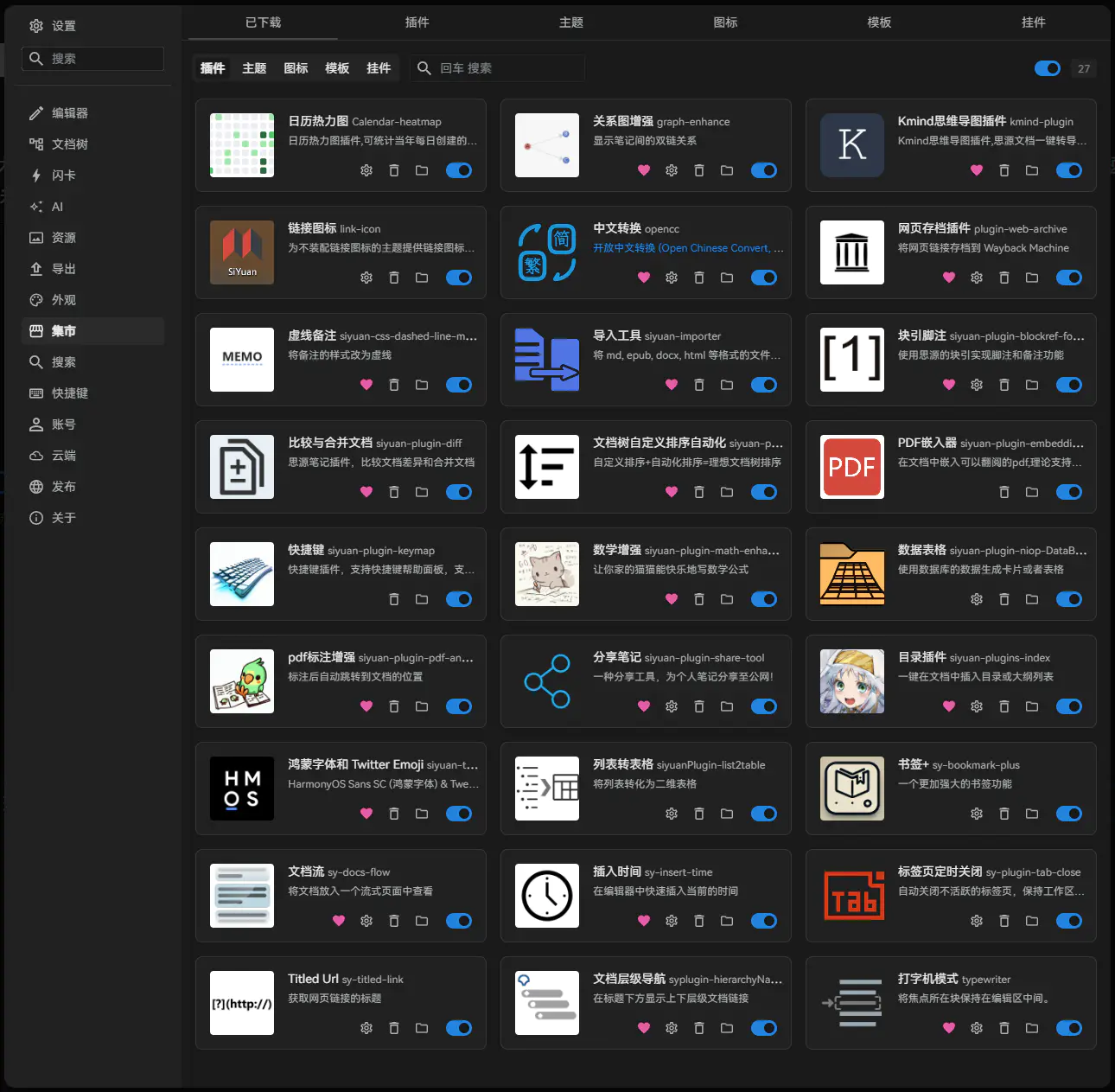
Task: Toggle the 插入时间 plugin switch
Action: tap(764, 921)
